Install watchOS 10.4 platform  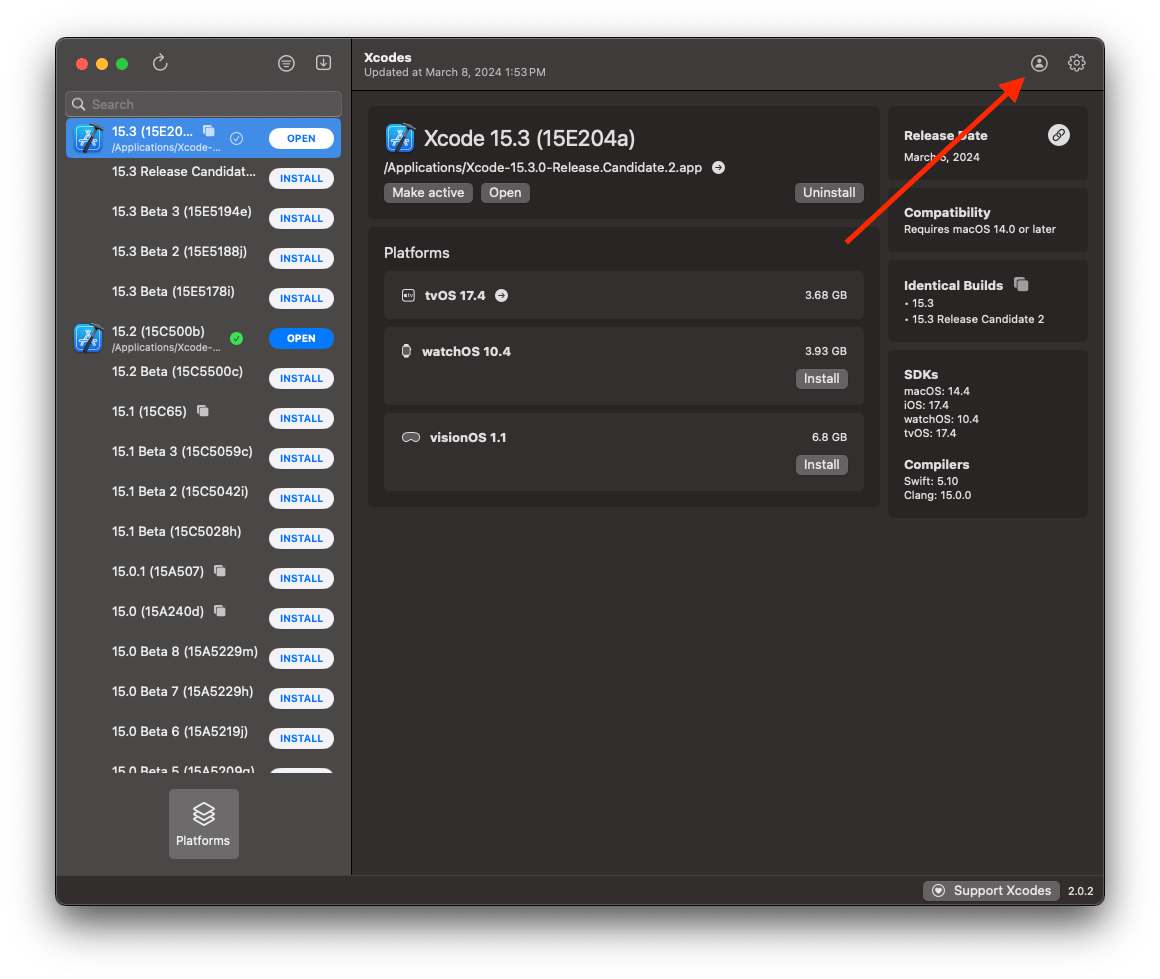click(x=821, y=378)
